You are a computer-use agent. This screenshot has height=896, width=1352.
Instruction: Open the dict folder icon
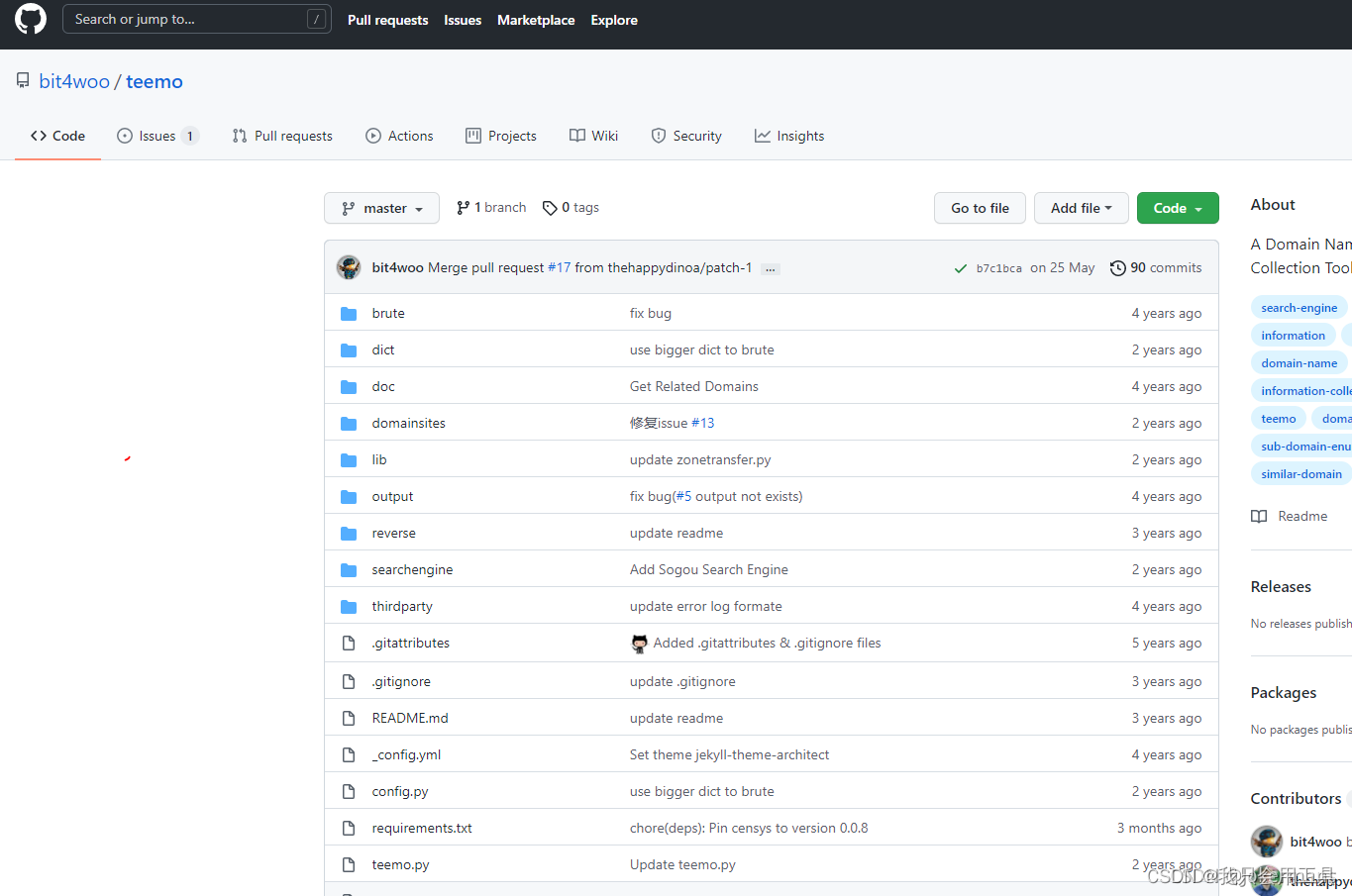pyautogui.click(x=349, y=349)
